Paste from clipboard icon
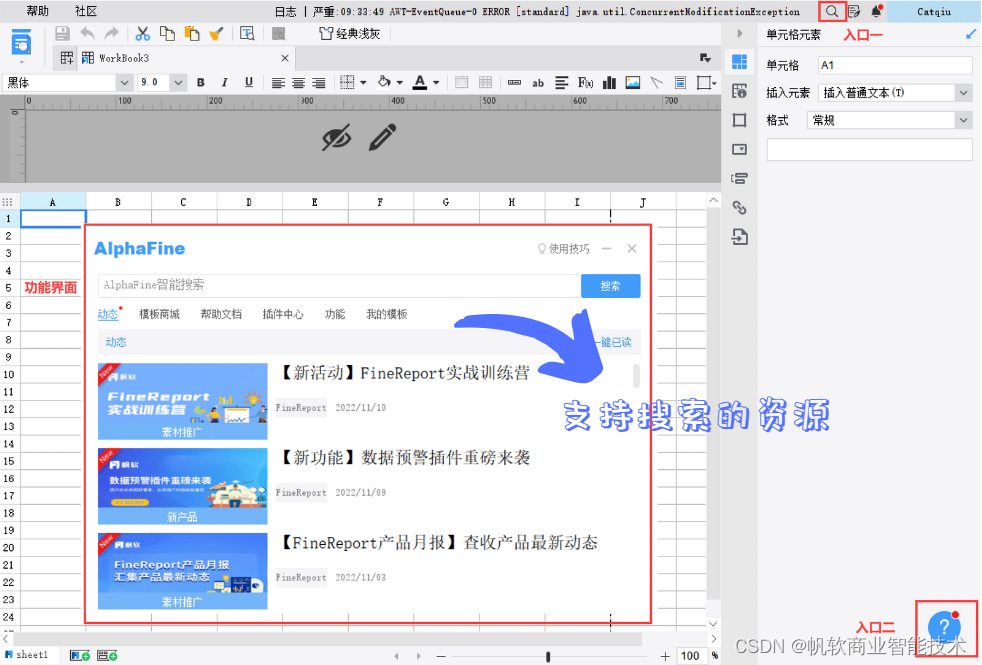 point(192,34)
